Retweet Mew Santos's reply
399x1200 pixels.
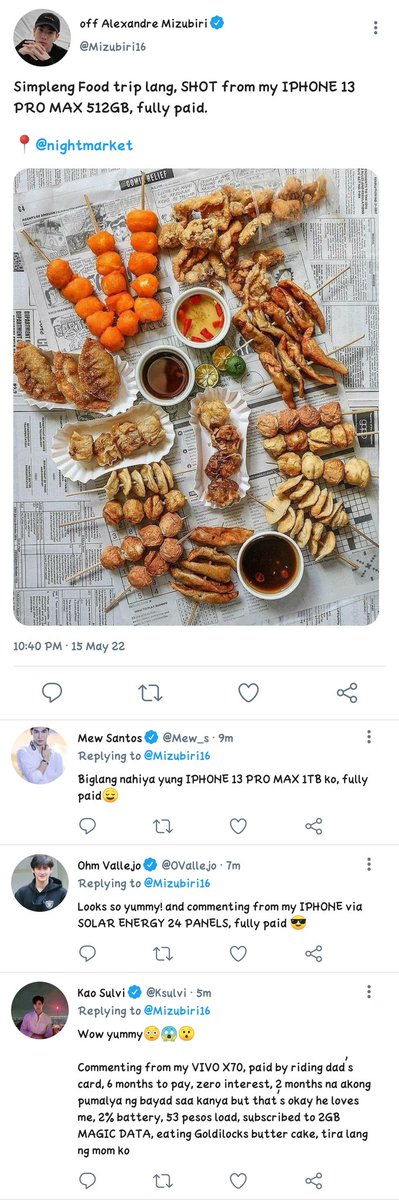[x=163, y=826]
